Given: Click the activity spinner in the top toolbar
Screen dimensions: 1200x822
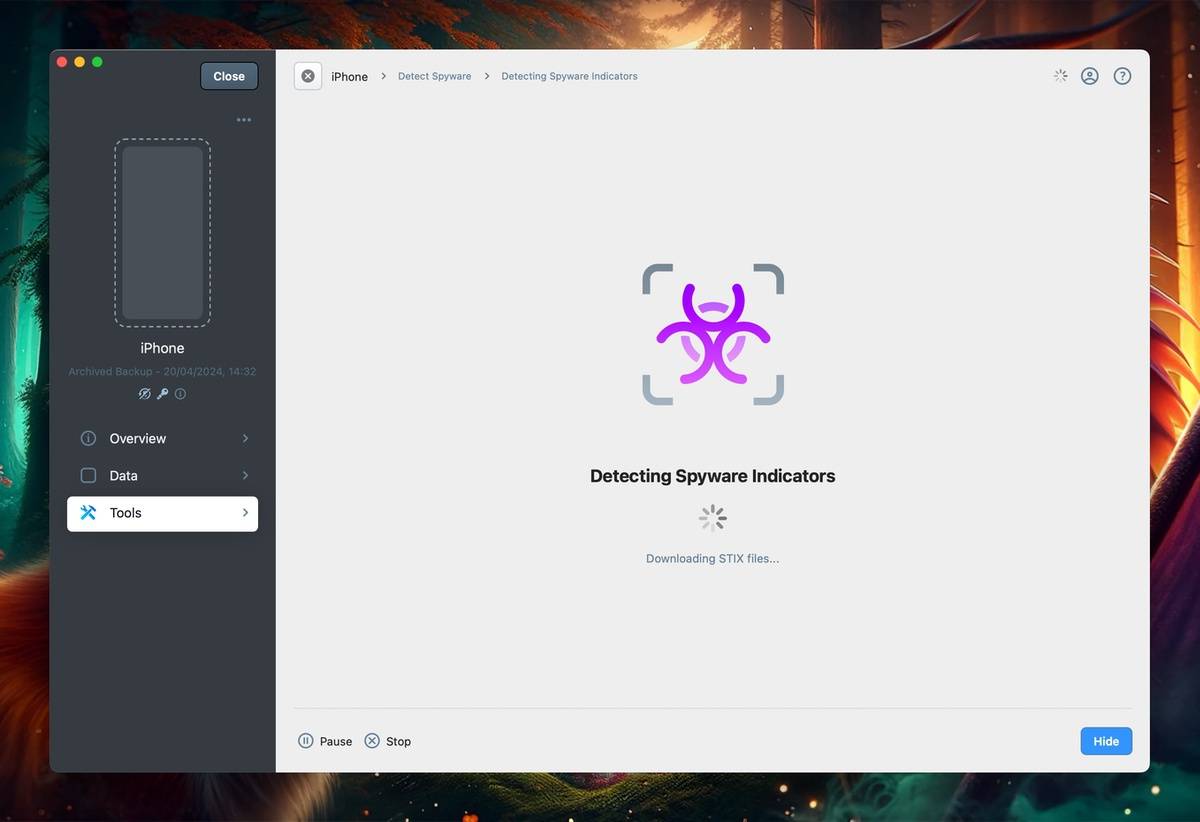Looking at the screenshot, I should tap(1060, 75).
